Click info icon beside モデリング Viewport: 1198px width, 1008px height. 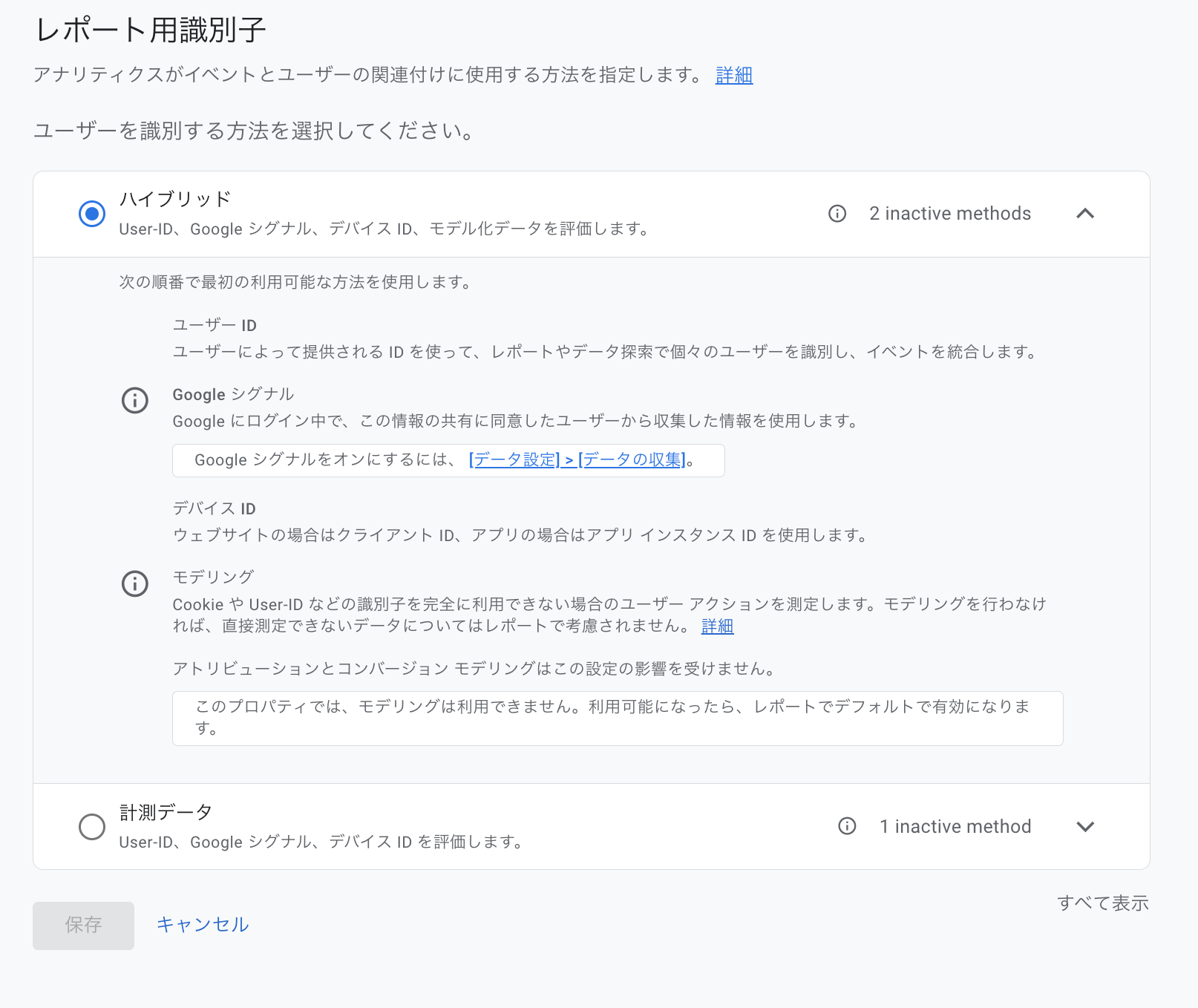(135, 584)
